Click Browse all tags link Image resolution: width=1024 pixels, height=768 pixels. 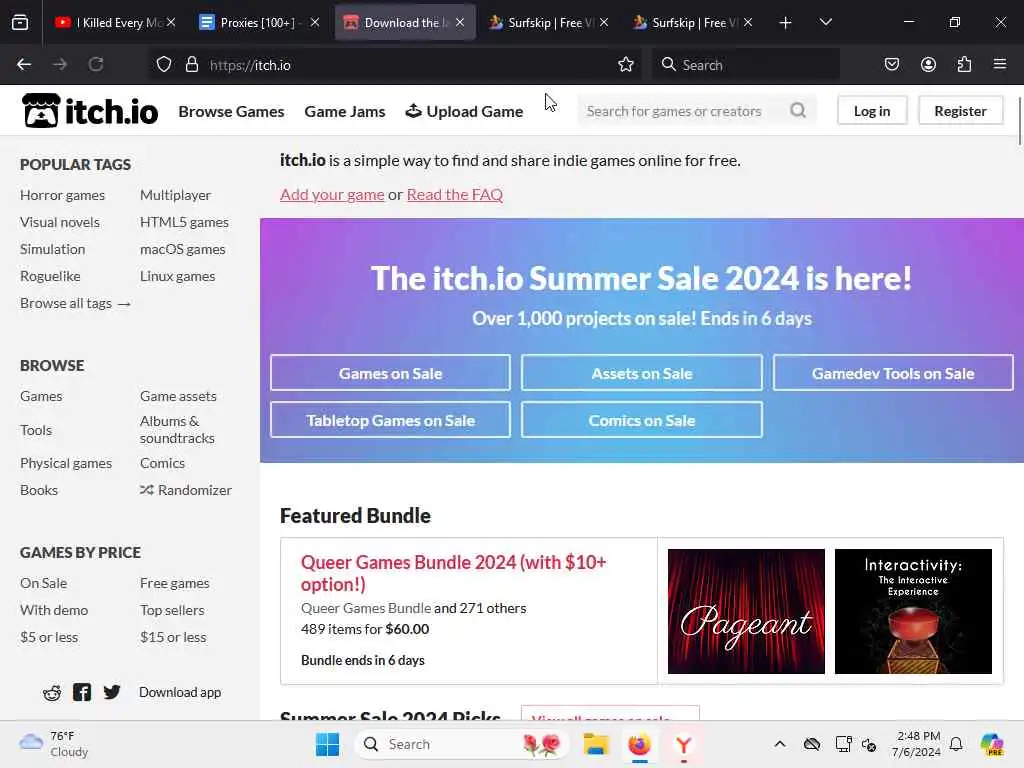coord(75,303)
